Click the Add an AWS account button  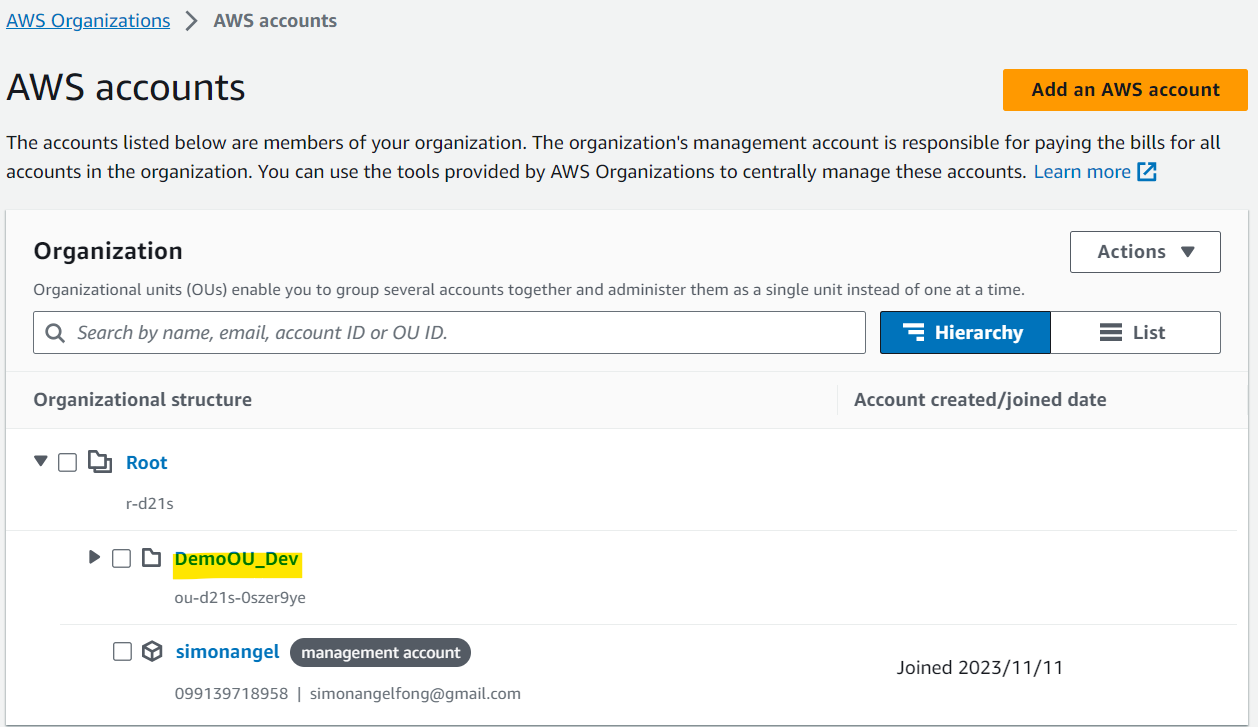click(x=1125, y=90)
